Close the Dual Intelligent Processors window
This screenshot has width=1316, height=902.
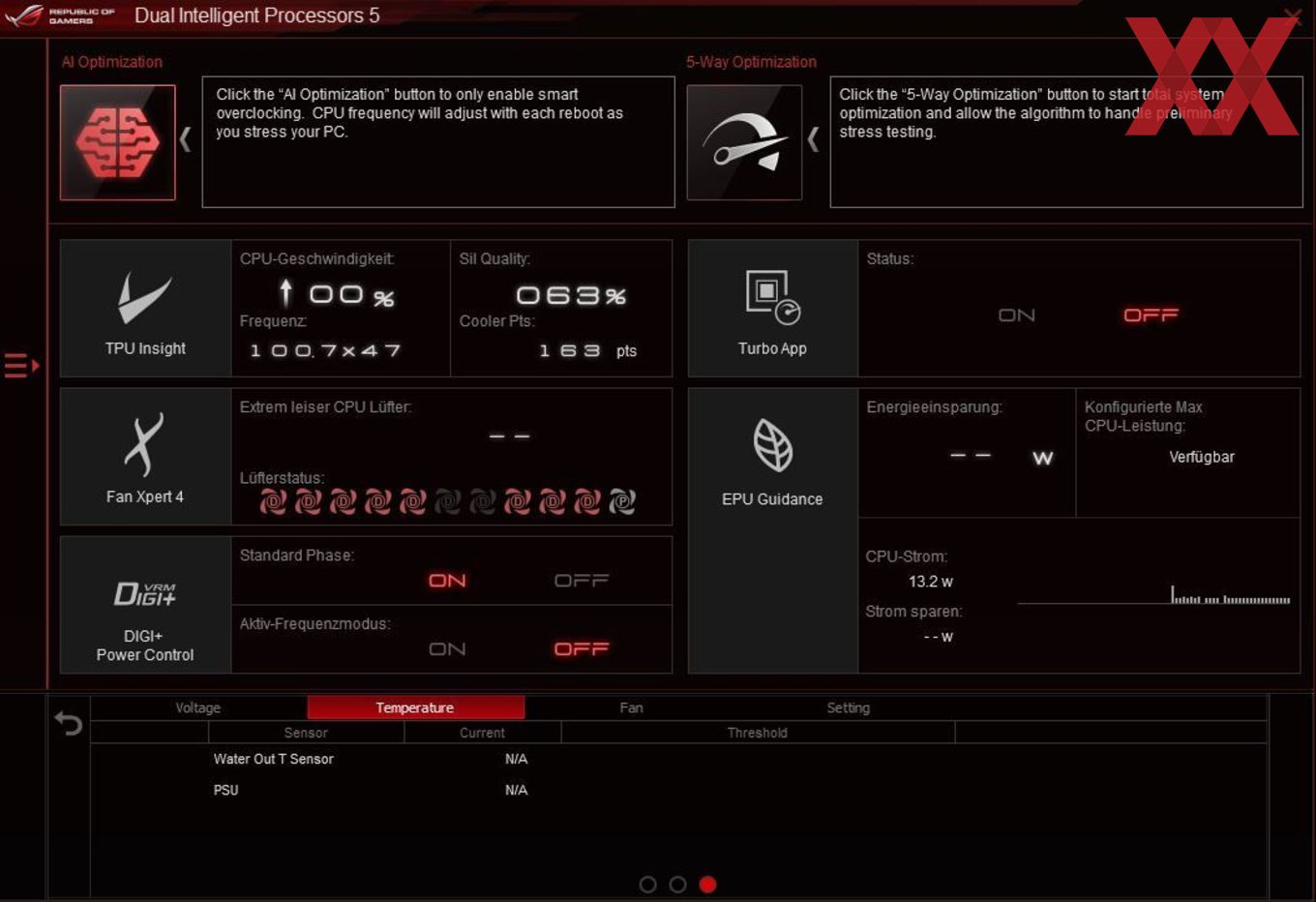(1293, 16)
